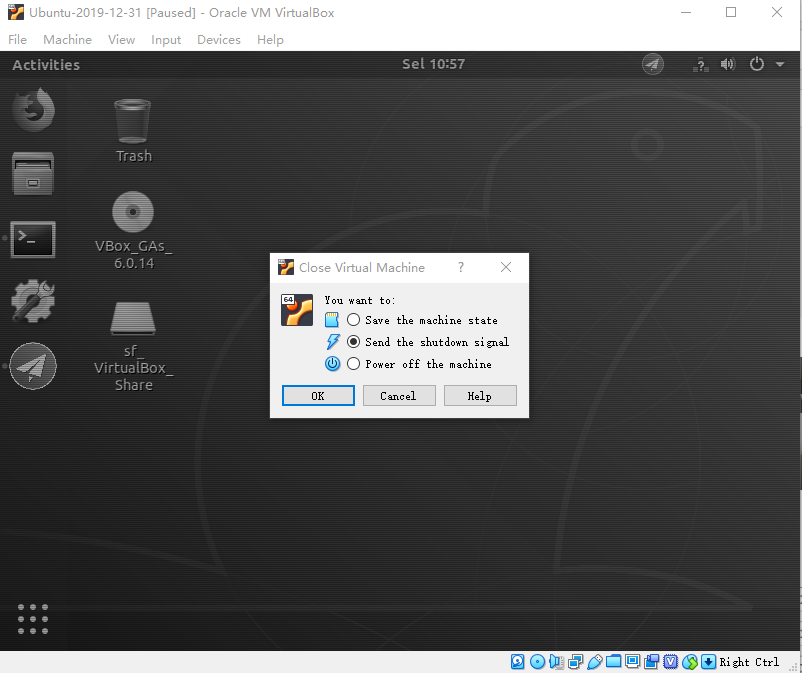
Task: Confirm the dialog with OK
Action: pyautogui.click(x=318, y=396)
